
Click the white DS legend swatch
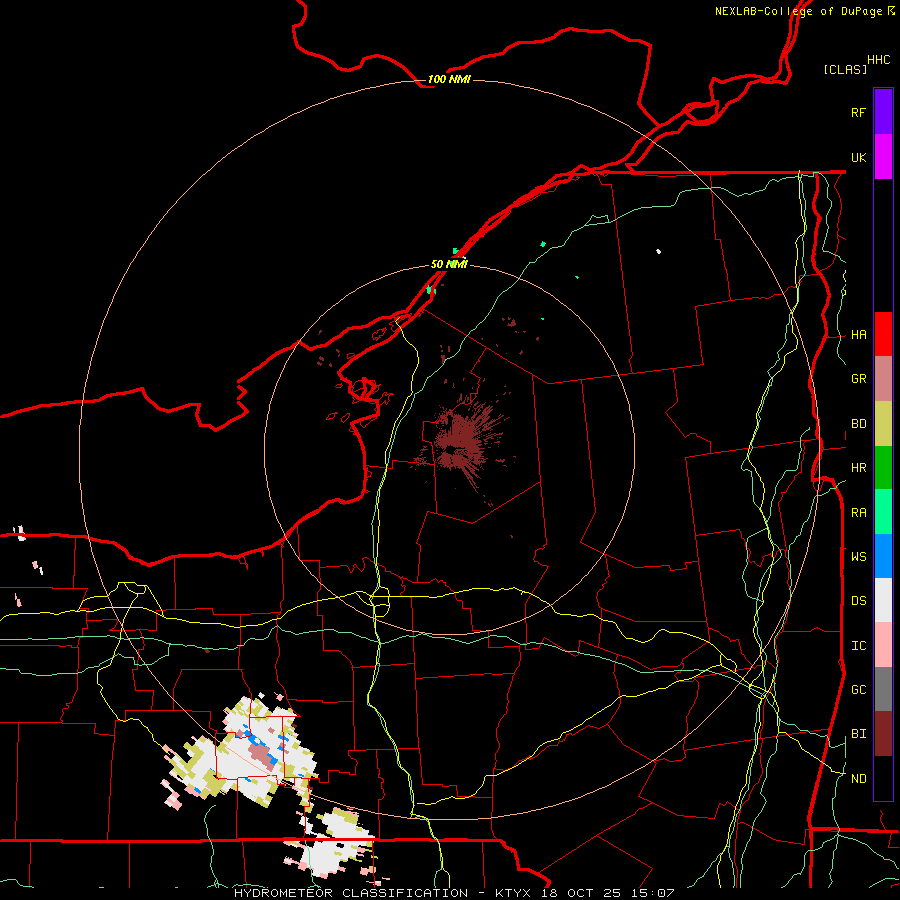[883, 600]
